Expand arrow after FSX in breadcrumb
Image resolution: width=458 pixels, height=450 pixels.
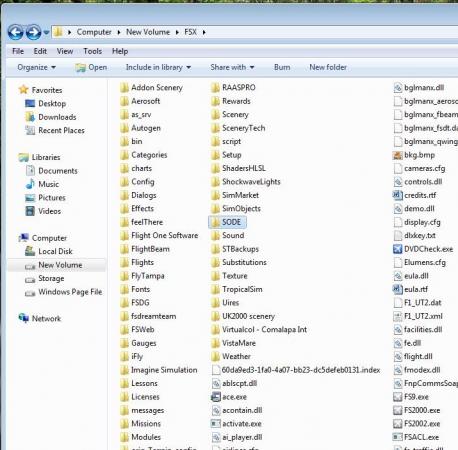(204, 32)
